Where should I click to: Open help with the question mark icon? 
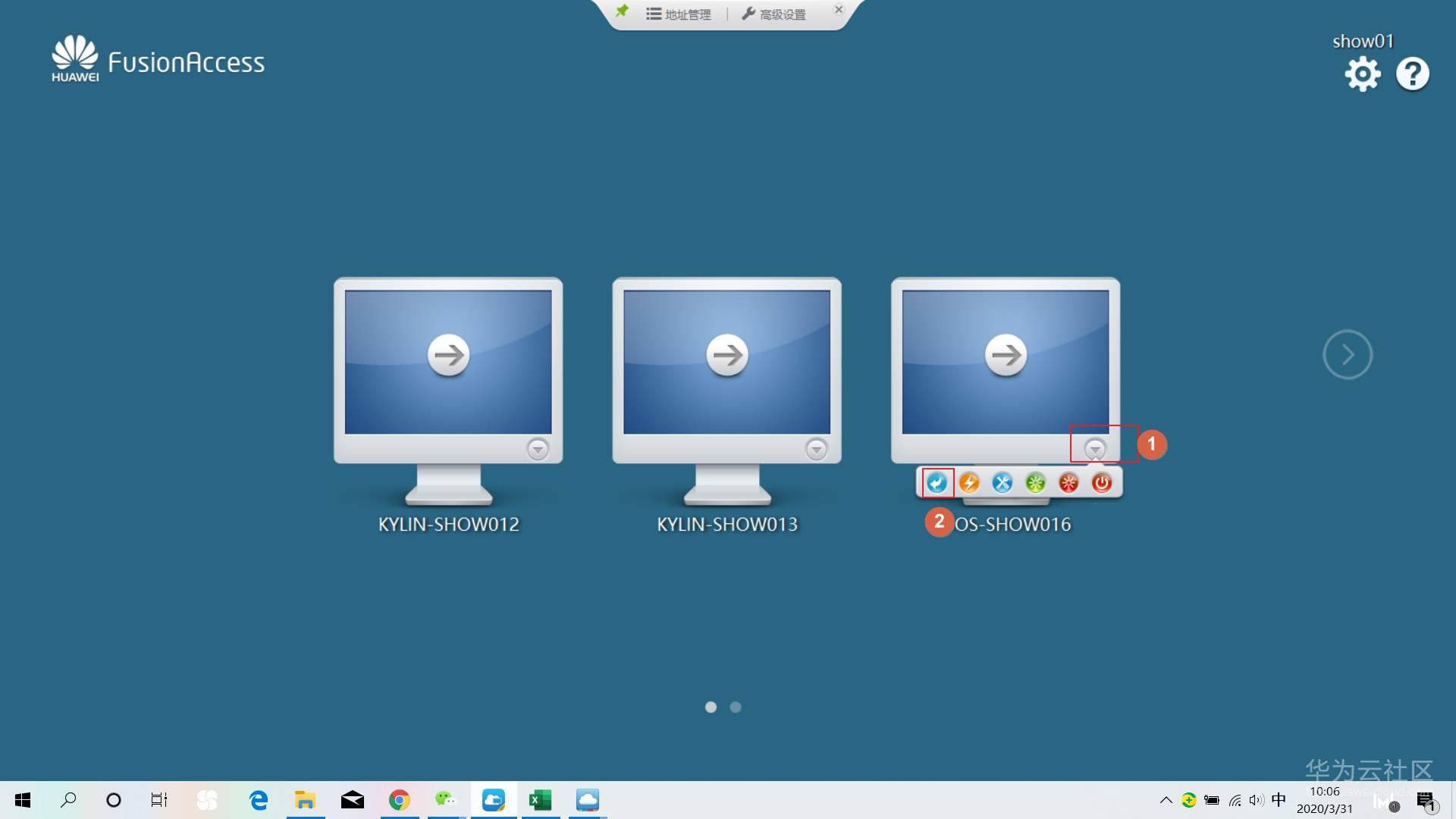pos(1412,74)
